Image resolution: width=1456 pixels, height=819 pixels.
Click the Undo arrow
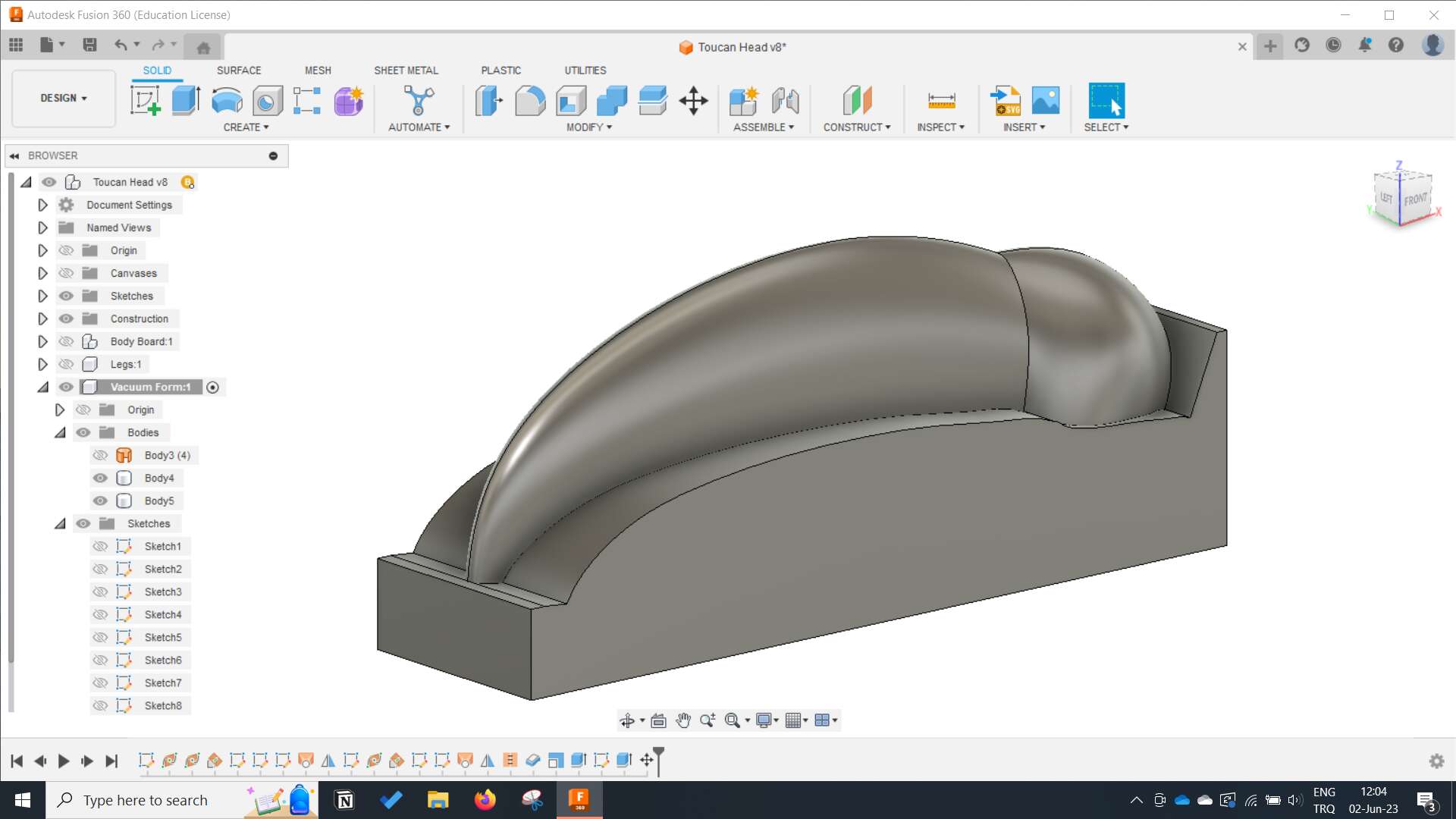[121, 45]
